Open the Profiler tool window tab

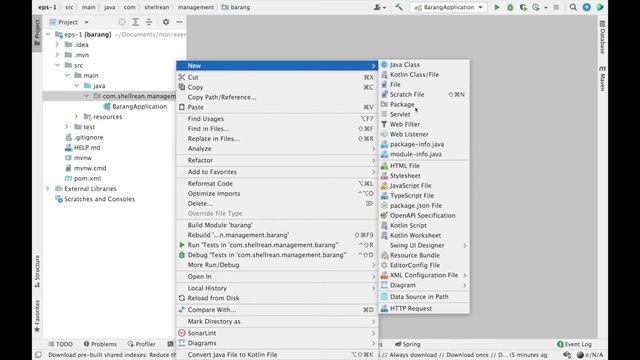click(x=141, y=344)
